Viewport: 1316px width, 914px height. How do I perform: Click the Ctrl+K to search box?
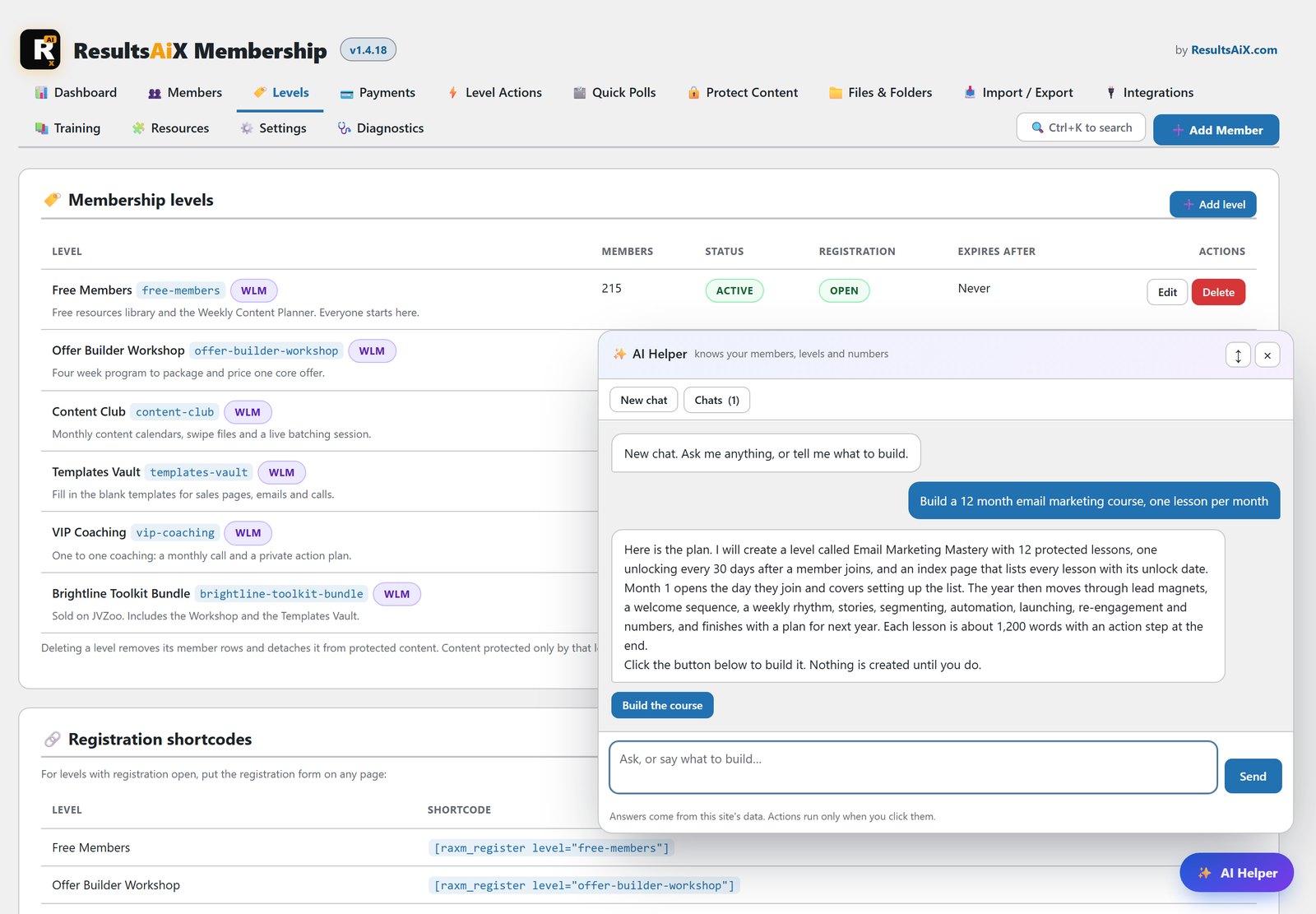(x=1081, y=128)
